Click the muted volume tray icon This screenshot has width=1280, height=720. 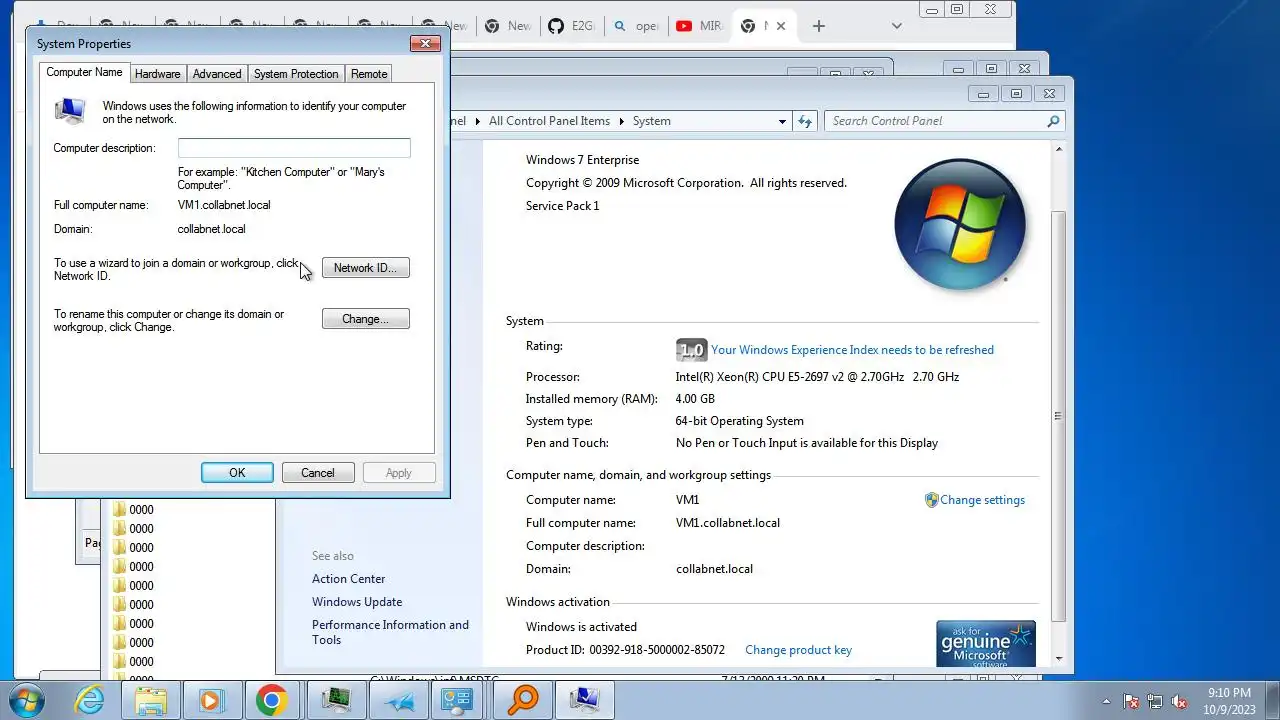click(1179, 701)
